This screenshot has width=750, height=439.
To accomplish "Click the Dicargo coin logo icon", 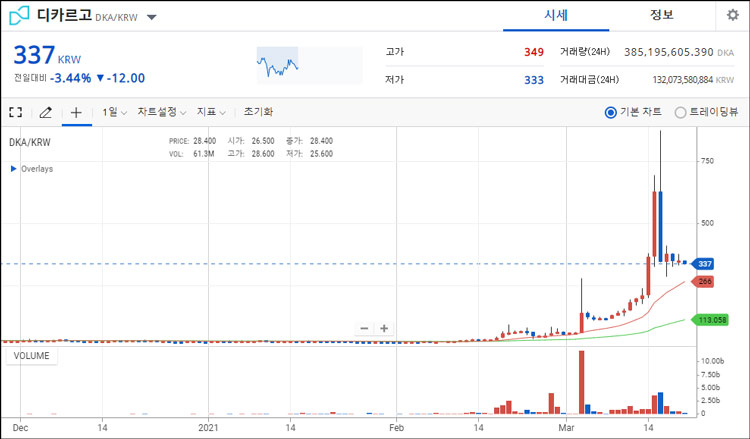I will pos(19,16).
